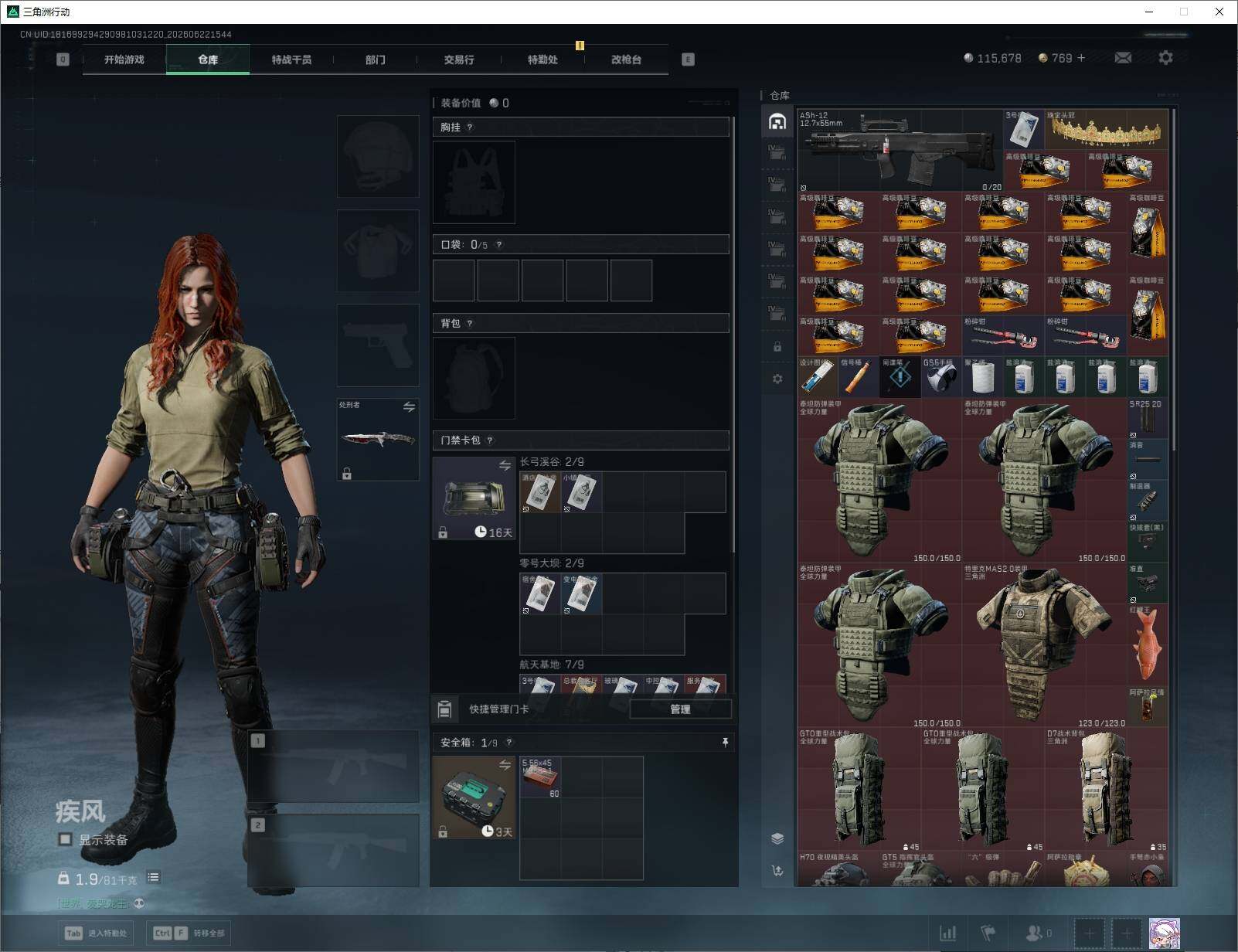
Task: Click the first empty squad slot plus
Action: pyautogui.click(x=1090, y=933)
